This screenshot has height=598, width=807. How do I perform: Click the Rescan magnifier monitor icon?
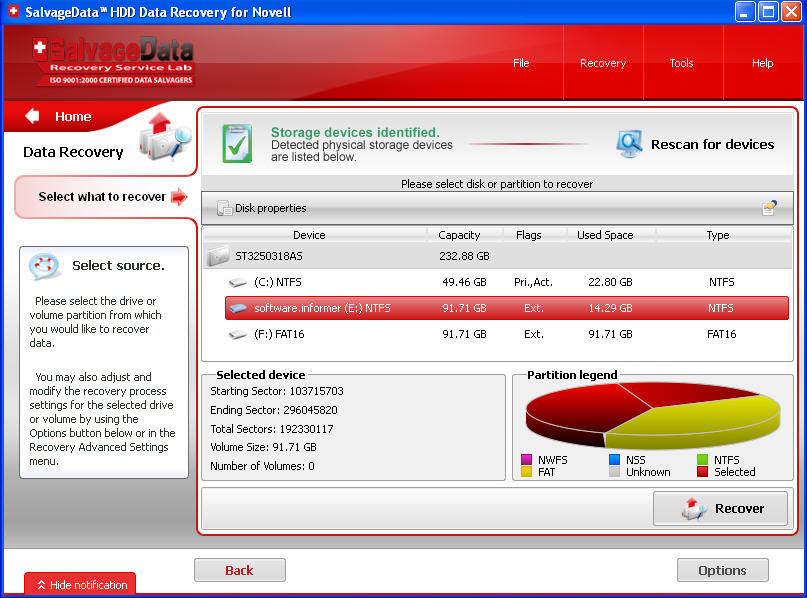(629, 144)
